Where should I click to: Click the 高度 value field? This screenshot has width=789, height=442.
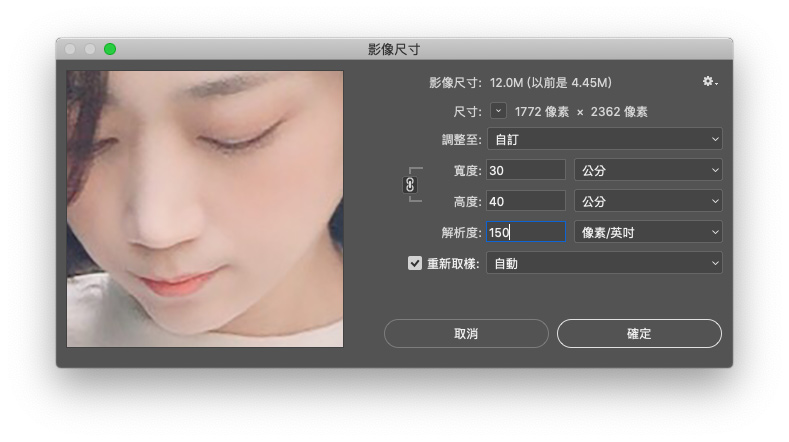click(525, 201)
